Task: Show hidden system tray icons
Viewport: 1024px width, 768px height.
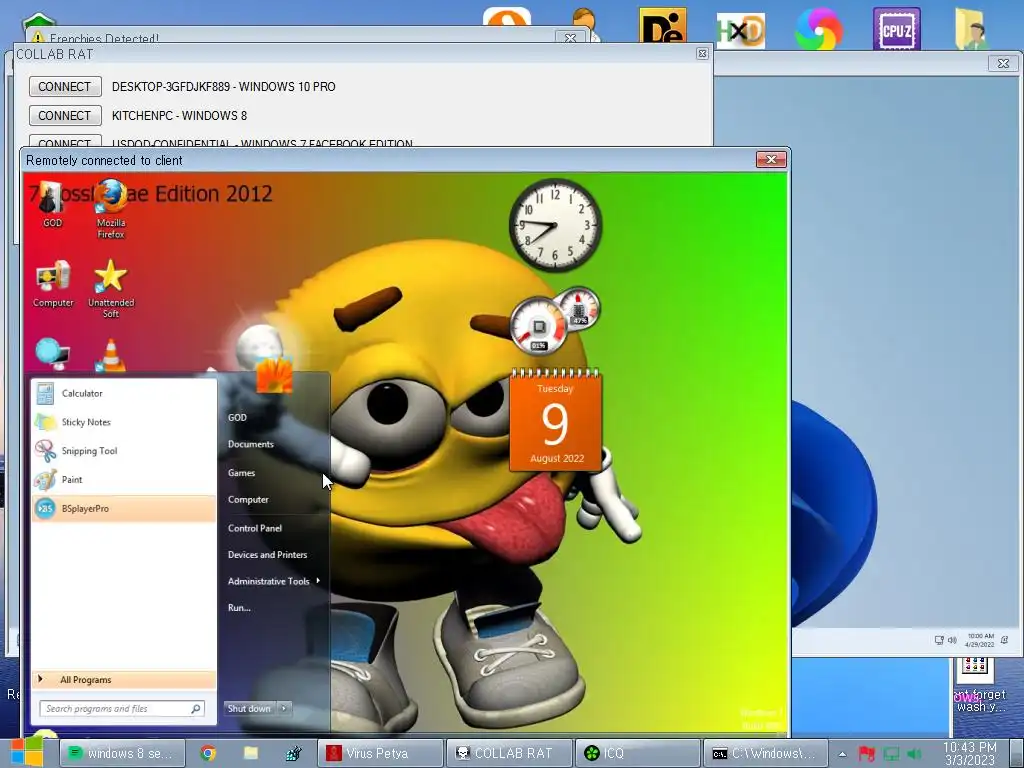Action: (842, 754)
